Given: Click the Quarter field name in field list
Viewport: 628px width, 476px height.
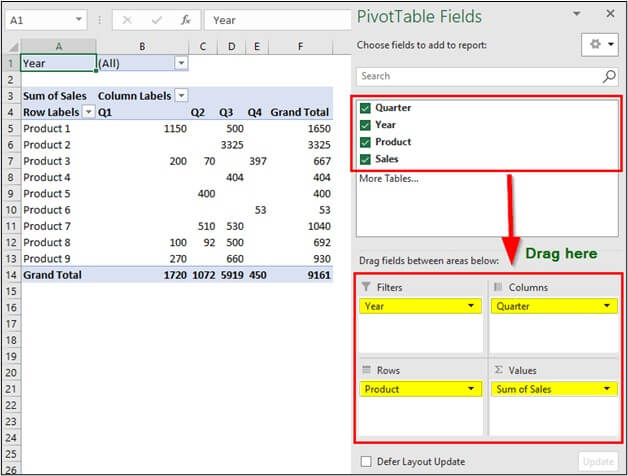Looking at the screenshot, I should [393, 108].
